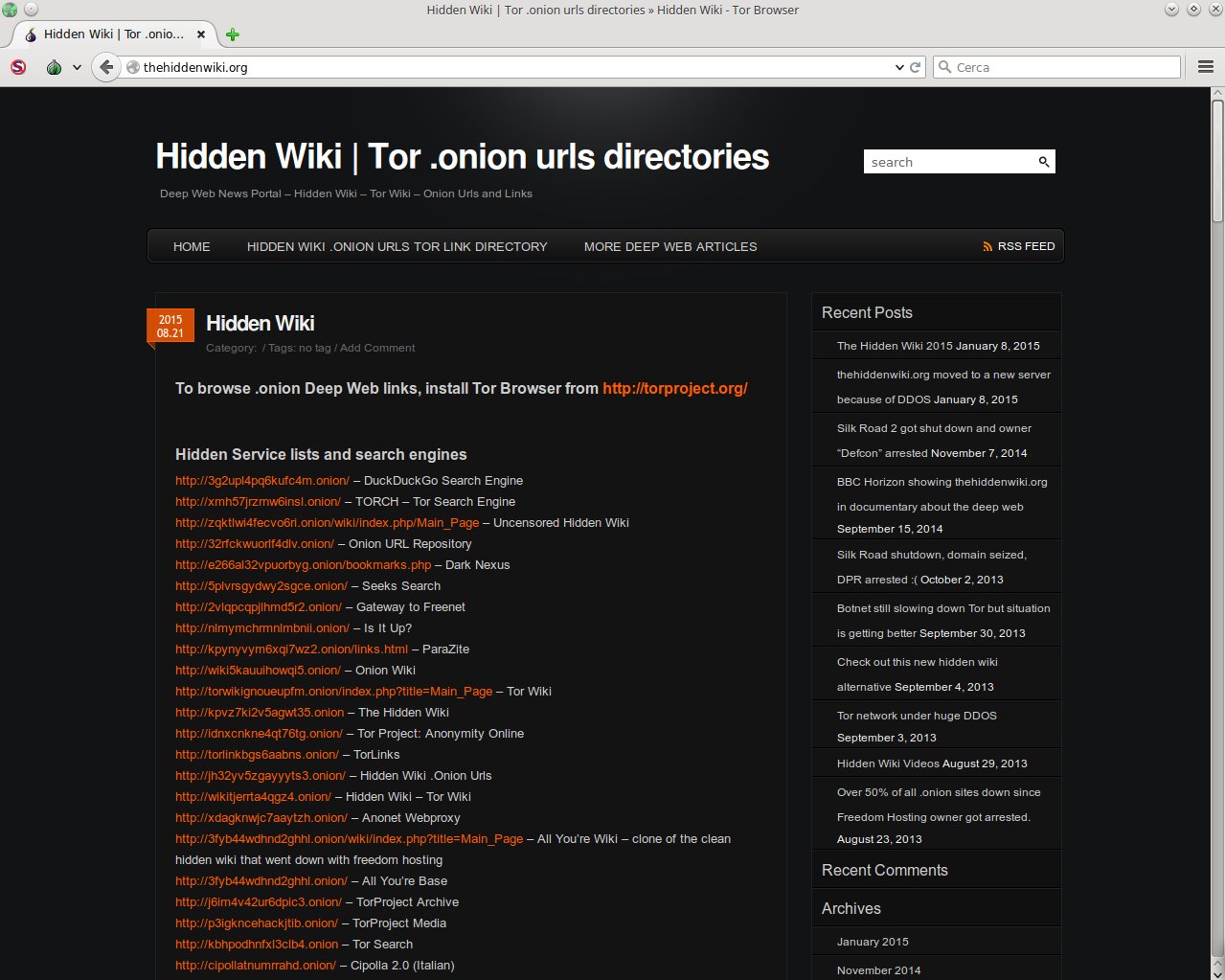Screen dimensions: 1225x980
Task: Open the Tor onion button menu
Action: click(x=55, y=67)
